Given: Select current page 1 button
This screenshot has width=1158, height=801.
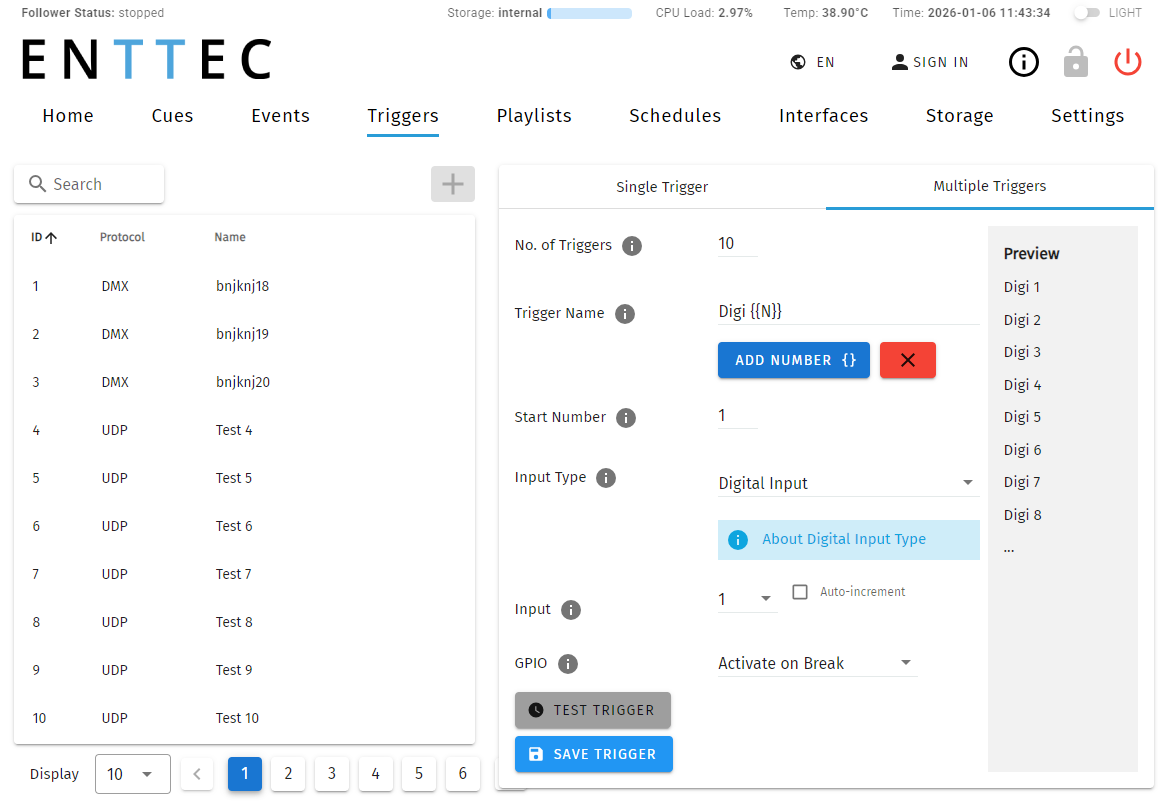Looking at the screenshot, I should click(x=244, y=774).
